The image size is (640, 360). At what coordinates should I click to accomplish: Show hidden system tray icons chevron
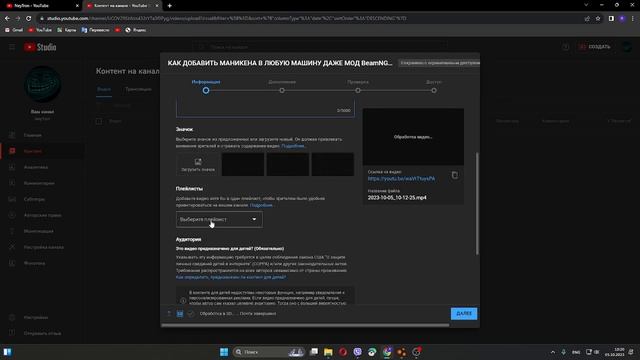553,352
